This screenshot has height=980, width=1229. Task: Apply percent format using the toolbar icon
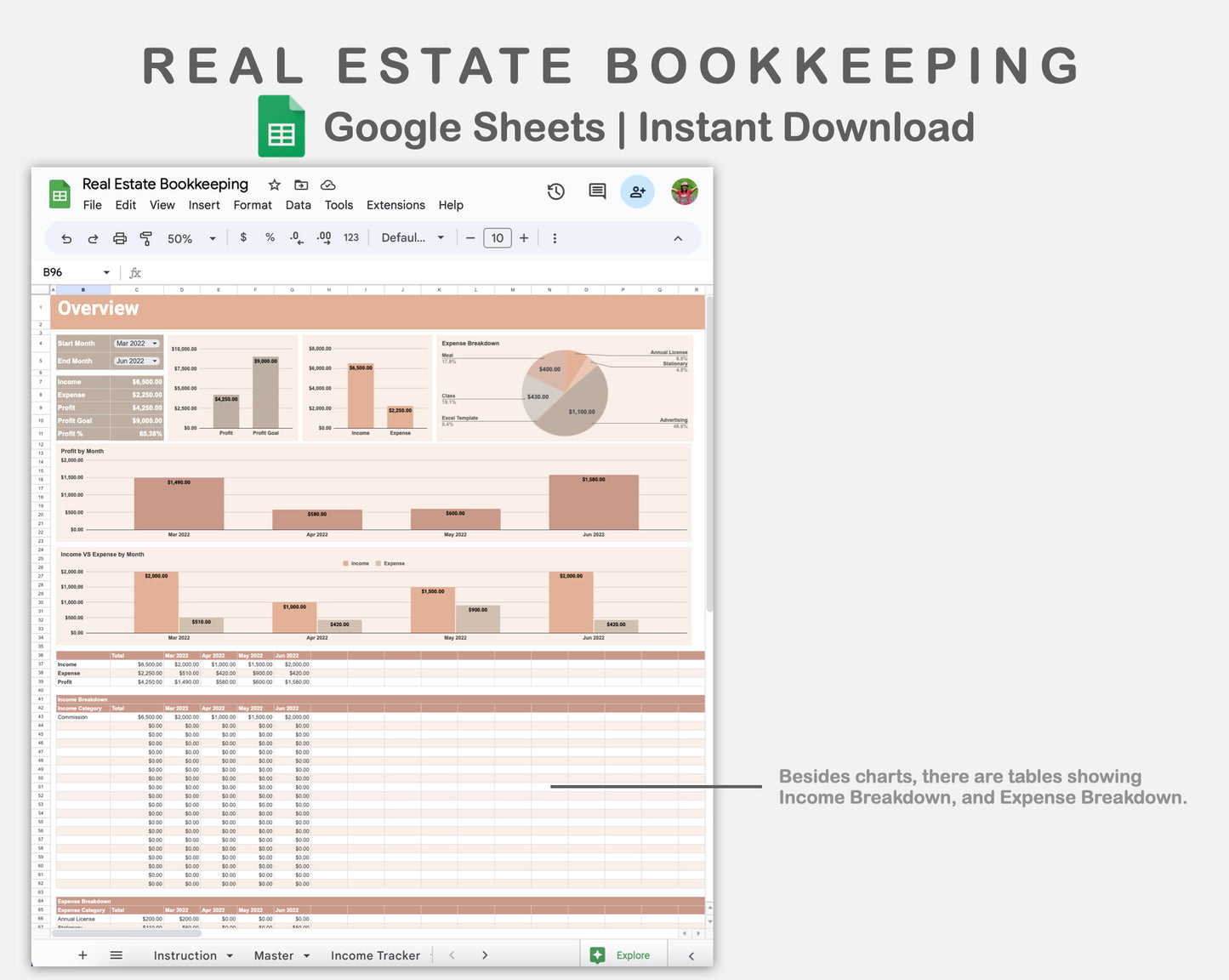tap(270, 237)
